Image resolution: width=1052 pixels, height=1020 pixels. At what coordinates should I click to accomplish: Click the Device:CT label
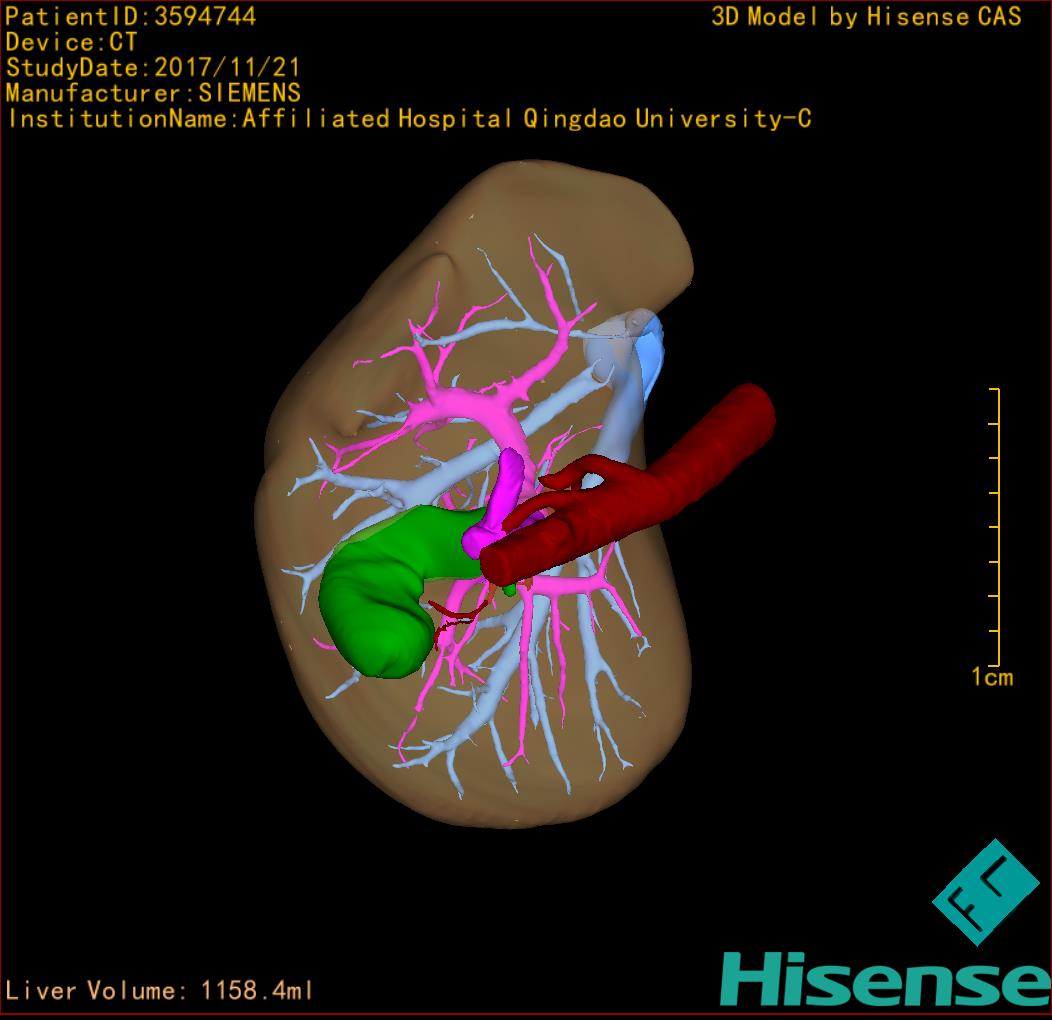click(71, 42)
